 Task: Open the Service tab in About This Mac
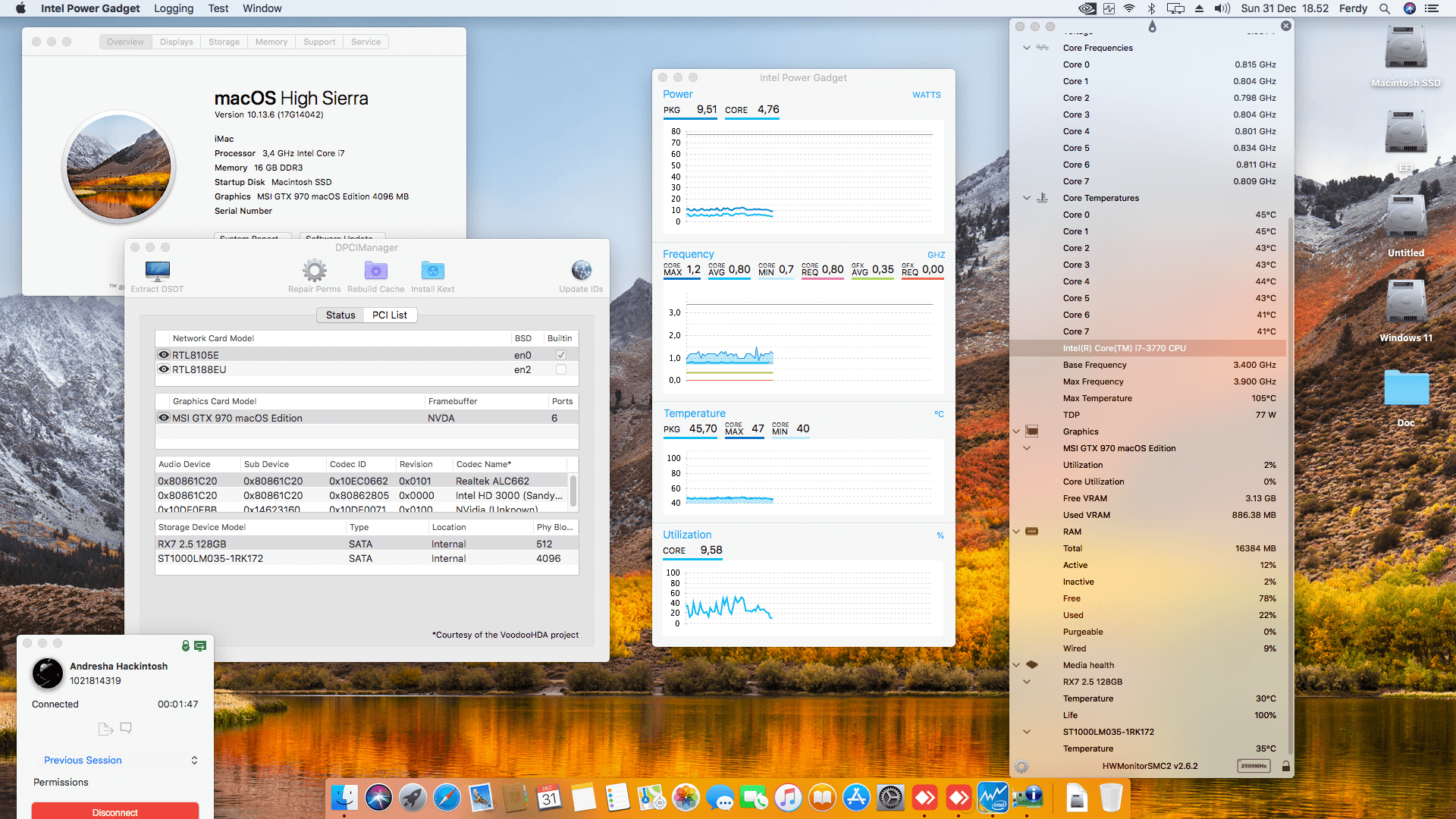[x=366, y=42]
